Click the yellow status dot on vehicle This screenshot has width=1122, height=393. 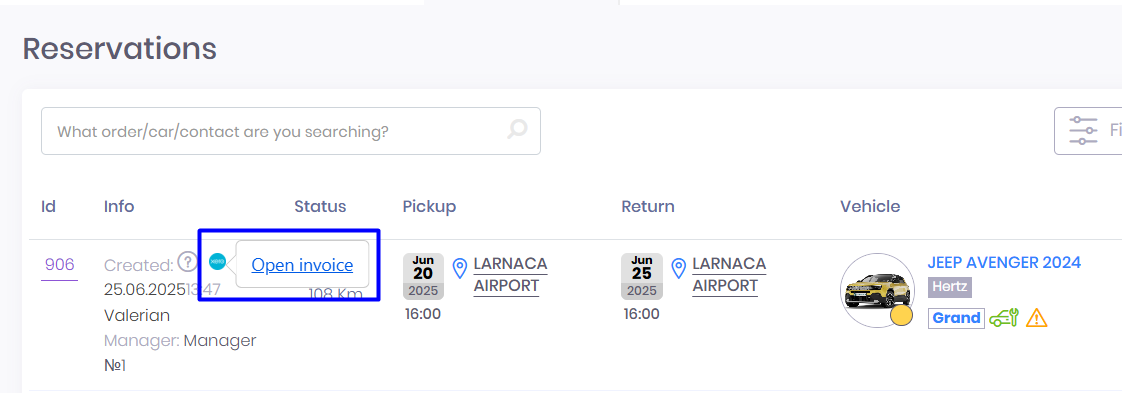point(902,316)
